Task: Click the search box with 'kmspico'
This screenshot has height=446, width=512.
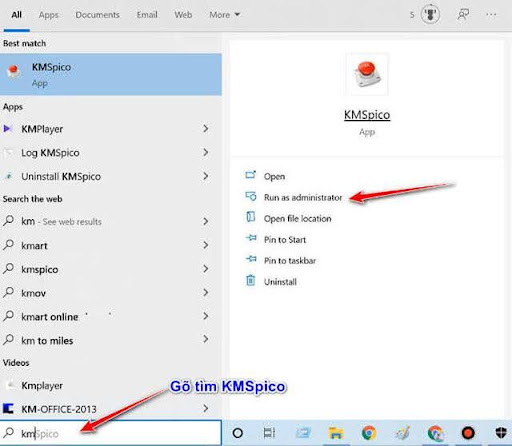Action: pos(111,433)
